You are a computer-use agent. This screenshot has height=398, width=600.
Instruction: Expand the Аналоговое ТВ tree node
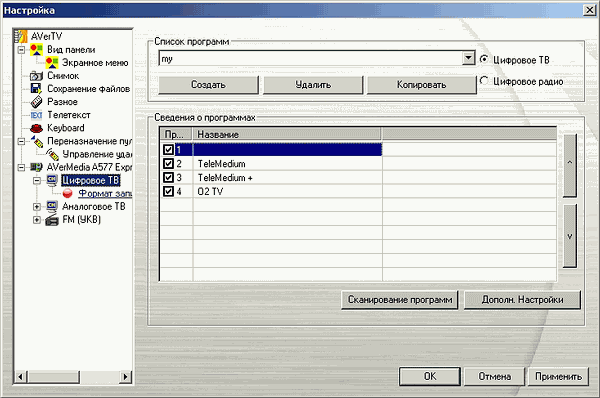tap(37, 207)
